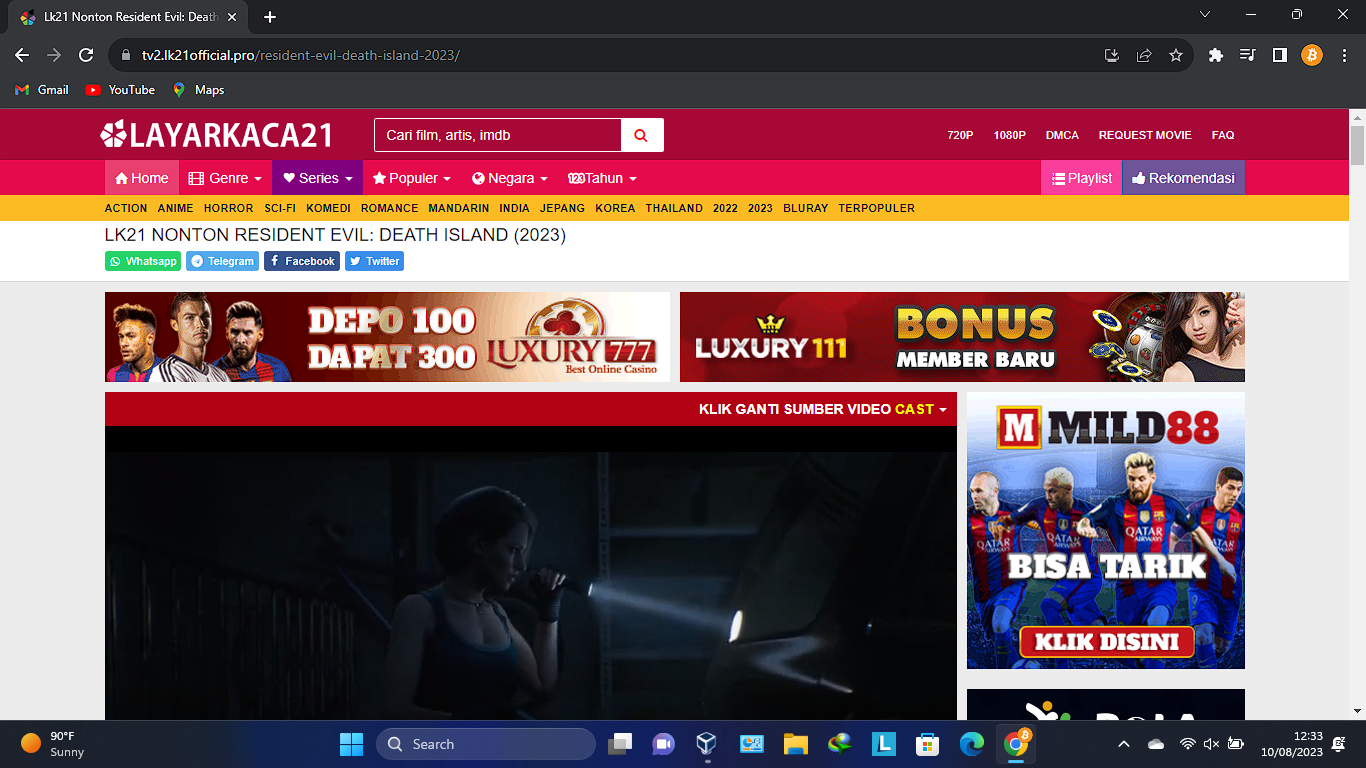This screenshot has height=768, width=1366.
Task: Open File Explorer from taskbar
Action: pos(795,744)
